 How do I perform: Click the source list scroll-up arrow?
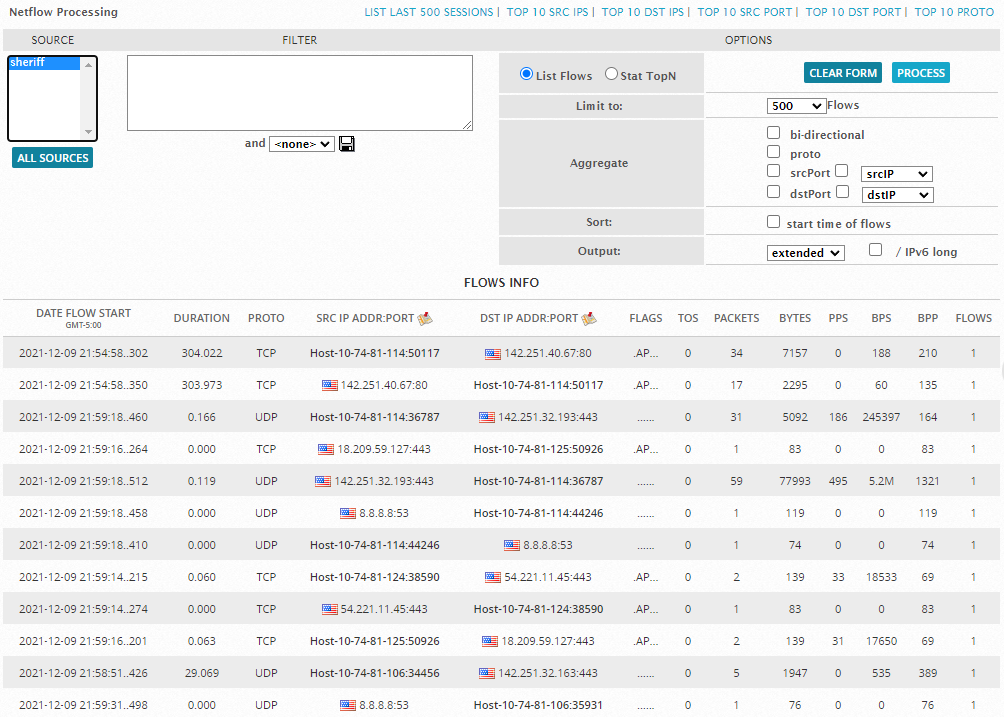tap(88, 65)
